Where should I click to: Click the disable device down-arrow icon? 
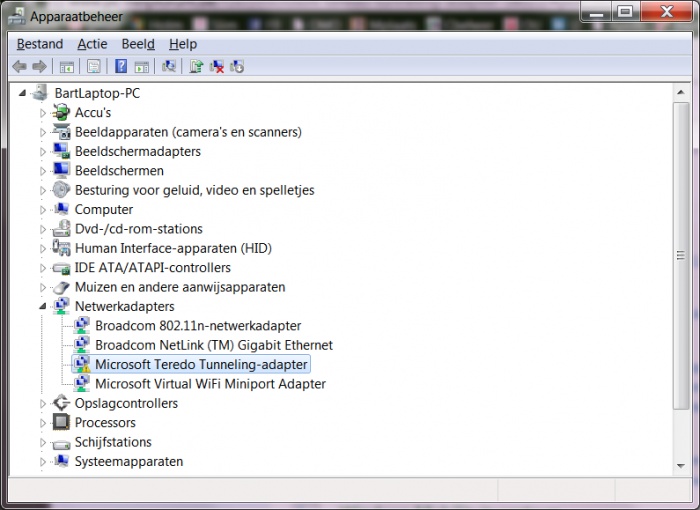[237, 67]
